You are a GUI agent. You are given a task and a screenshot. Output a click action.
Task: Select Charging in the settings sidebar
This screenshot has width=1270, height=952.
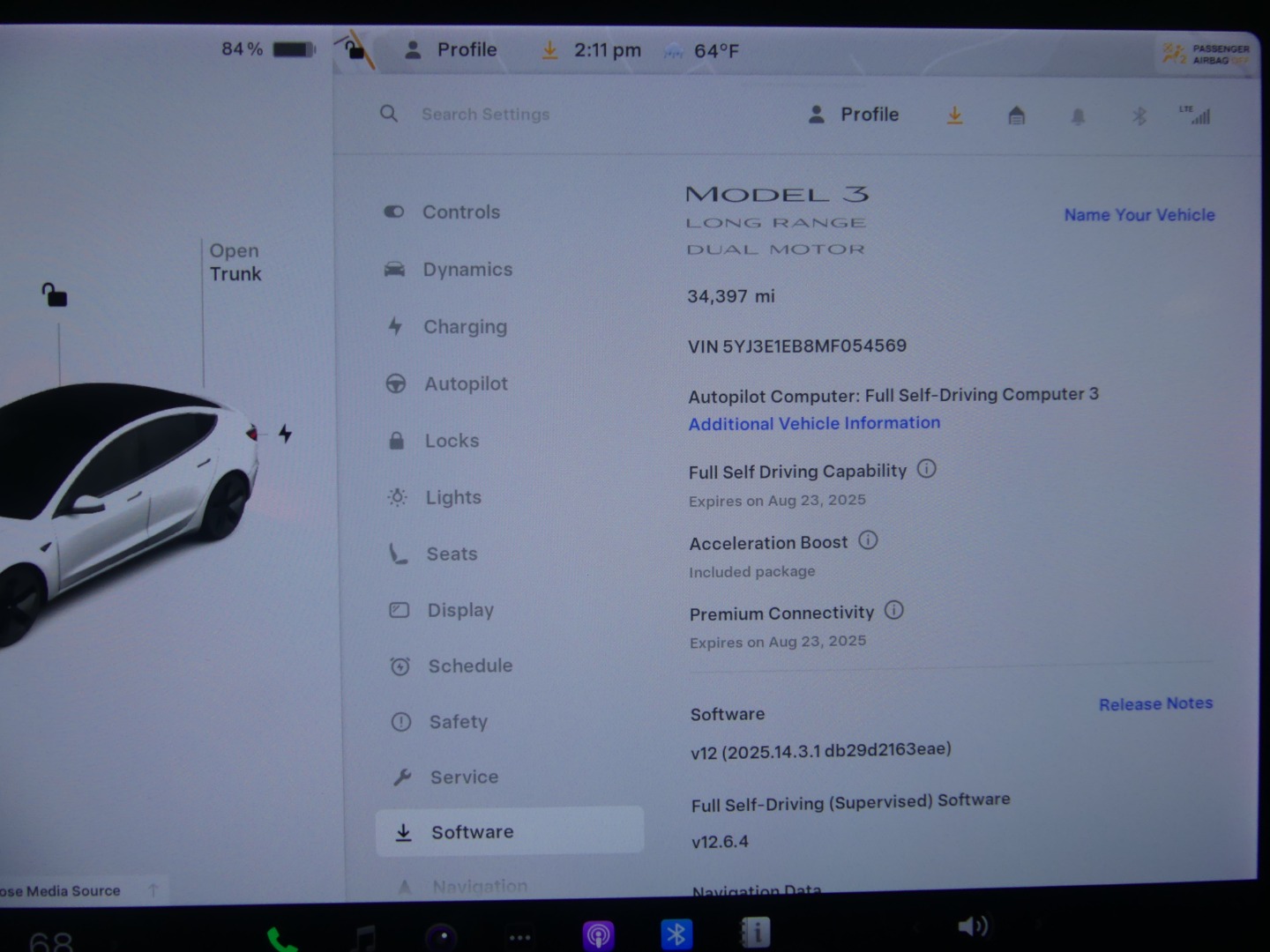point(464,327)
